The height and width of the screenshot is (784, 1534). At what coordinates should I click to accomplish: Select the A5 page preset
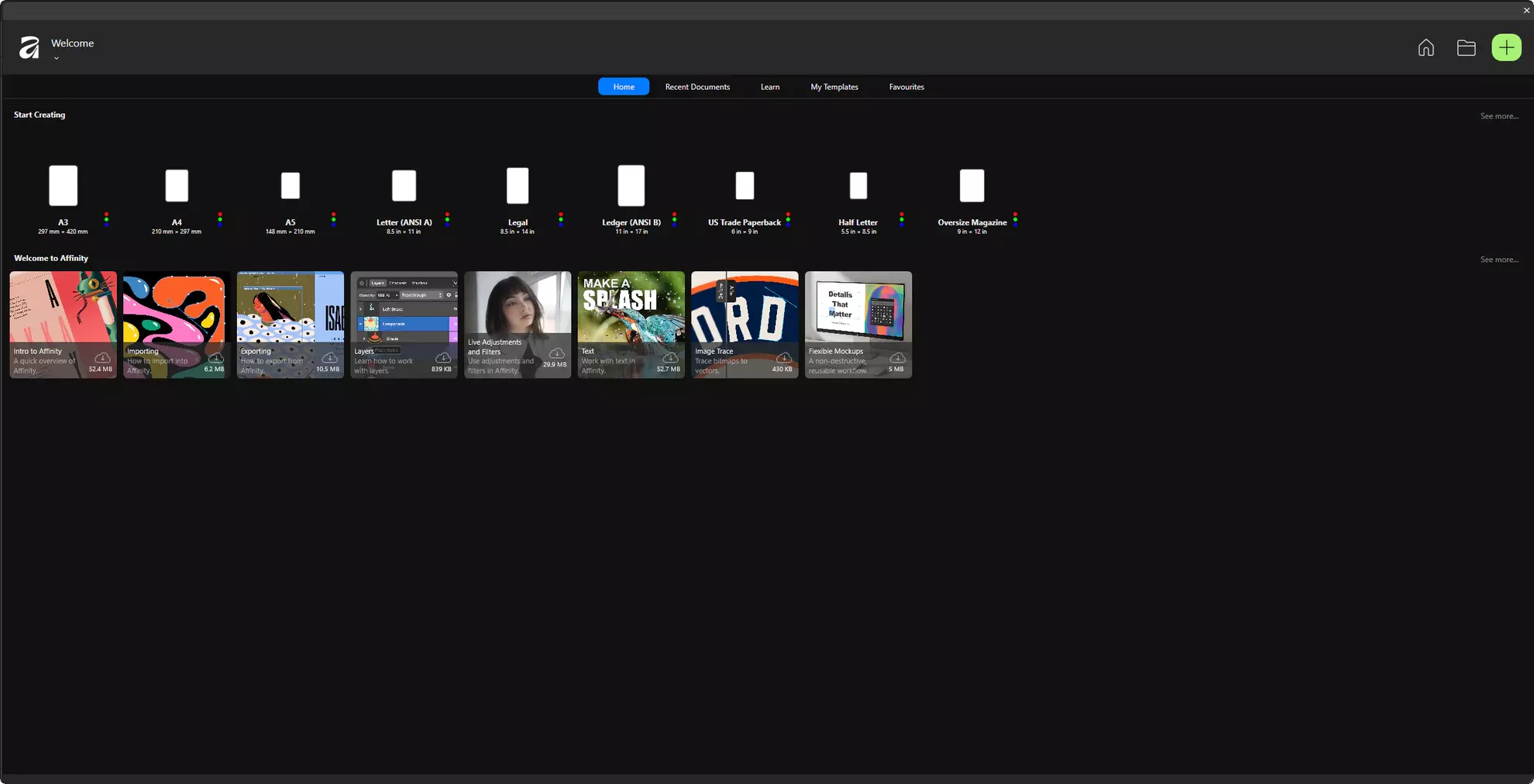tap(291, 186)
